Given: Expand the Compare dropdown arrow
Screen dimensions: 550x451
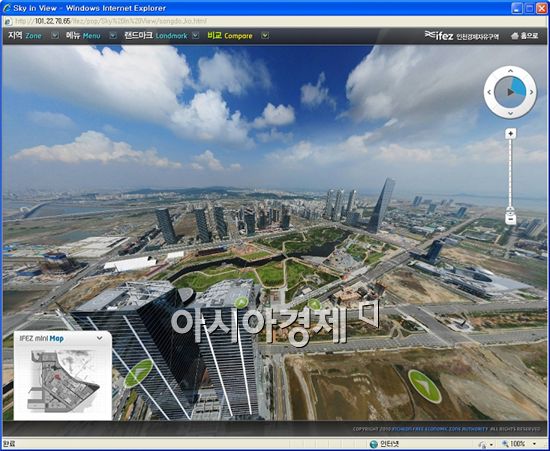Looking at the screenshot, I should [x=265, y=36].
